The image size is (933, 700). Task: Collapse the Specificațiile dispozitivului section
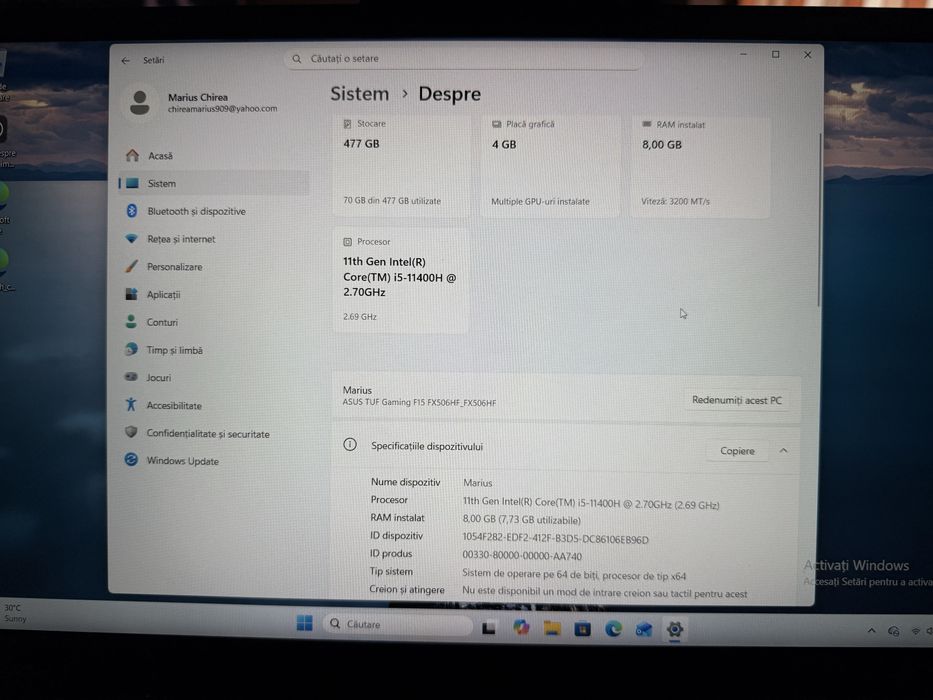point(784,451)
